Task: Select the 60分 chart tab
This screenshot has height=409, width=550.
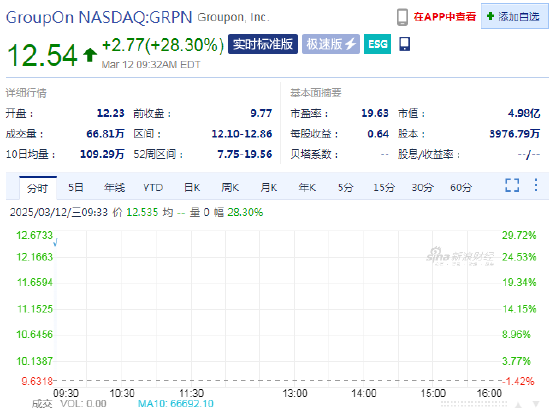Action: pos(461,188)
